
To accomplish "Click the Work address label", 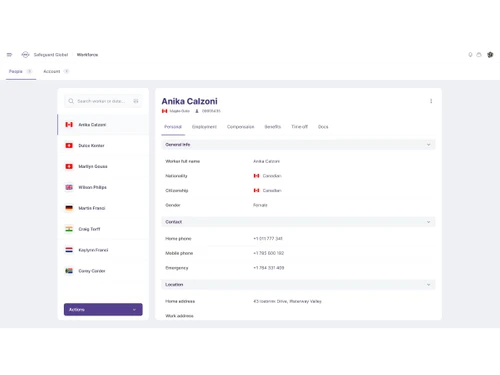I will [179, 316].
